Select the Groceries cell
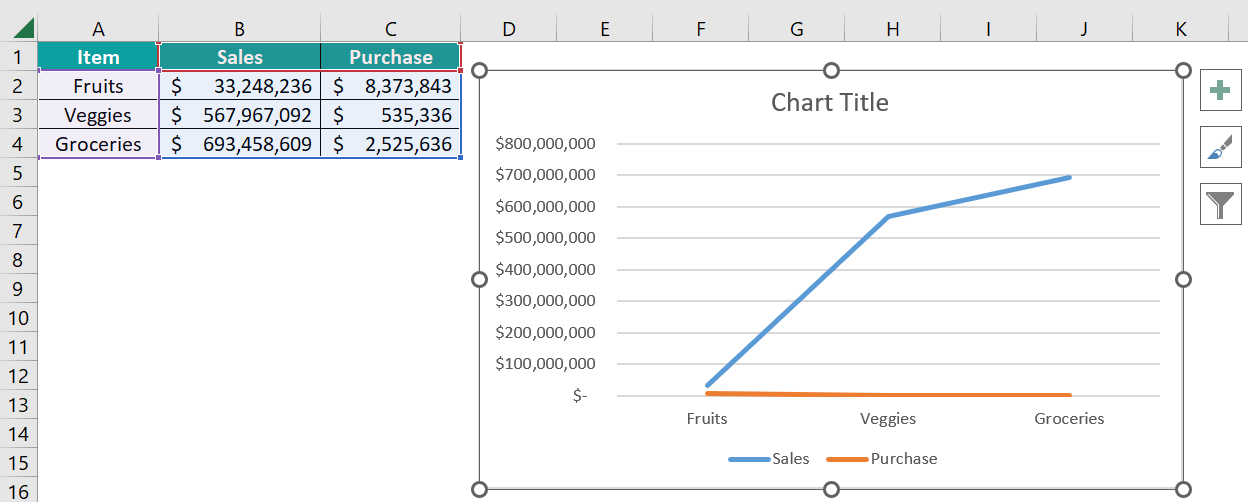Viewport: 1248px width, 502px height. click(x=98, y=144)
